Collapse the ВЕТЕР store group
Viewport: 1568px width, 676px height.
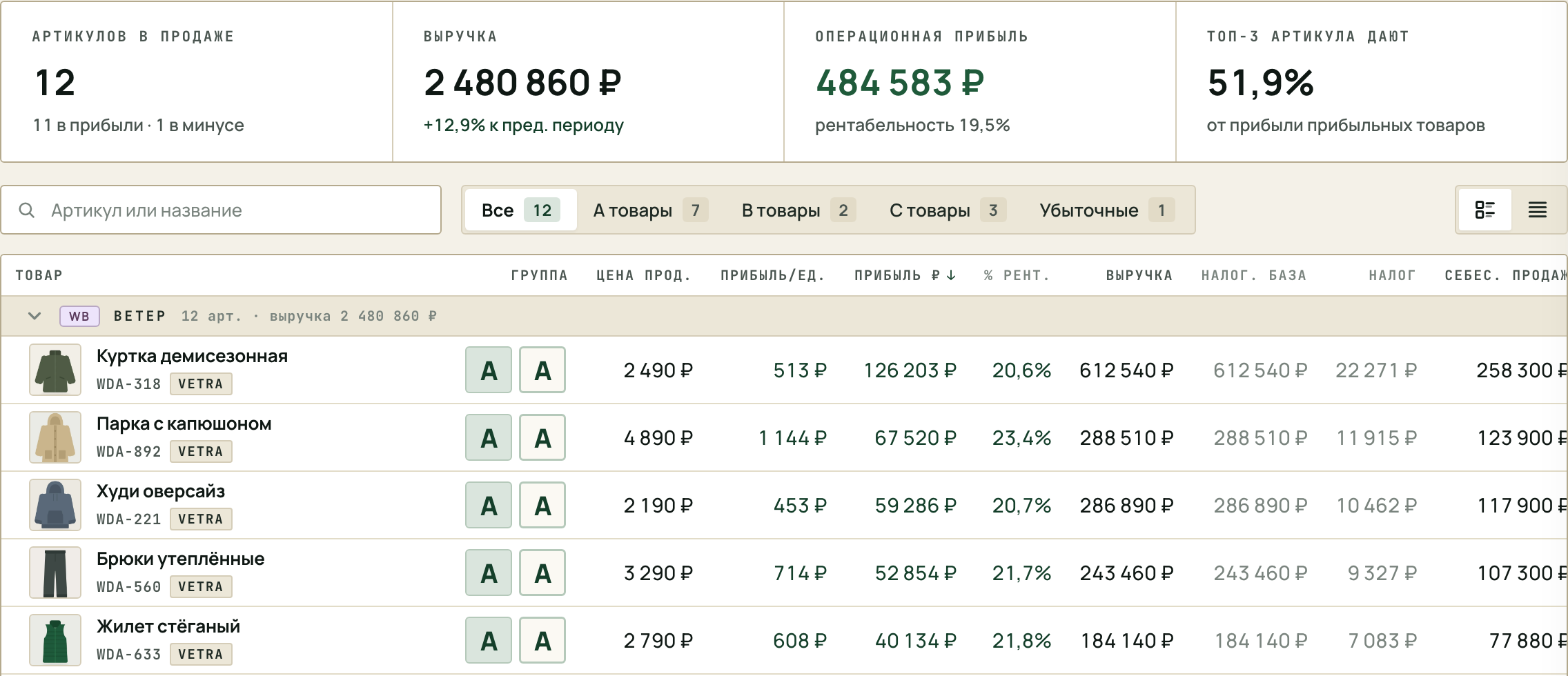(35, 316)
